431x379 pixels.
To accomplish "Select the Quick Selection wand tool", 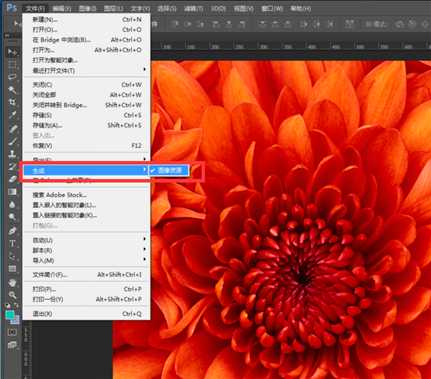I will (12, 89).
